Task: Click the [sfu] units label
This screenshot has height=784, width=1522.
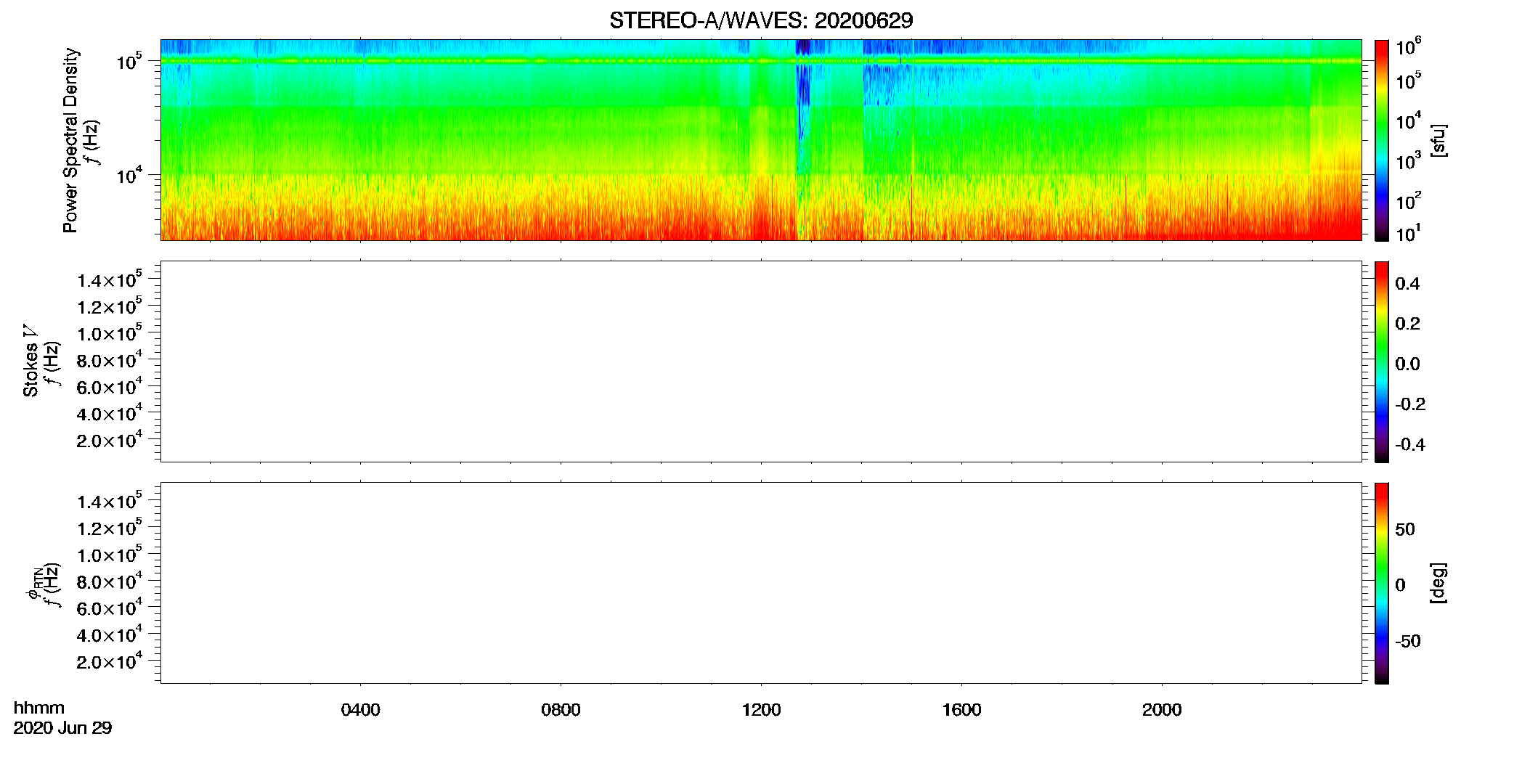Action: pyautogui.click(x=1438, y=140)
